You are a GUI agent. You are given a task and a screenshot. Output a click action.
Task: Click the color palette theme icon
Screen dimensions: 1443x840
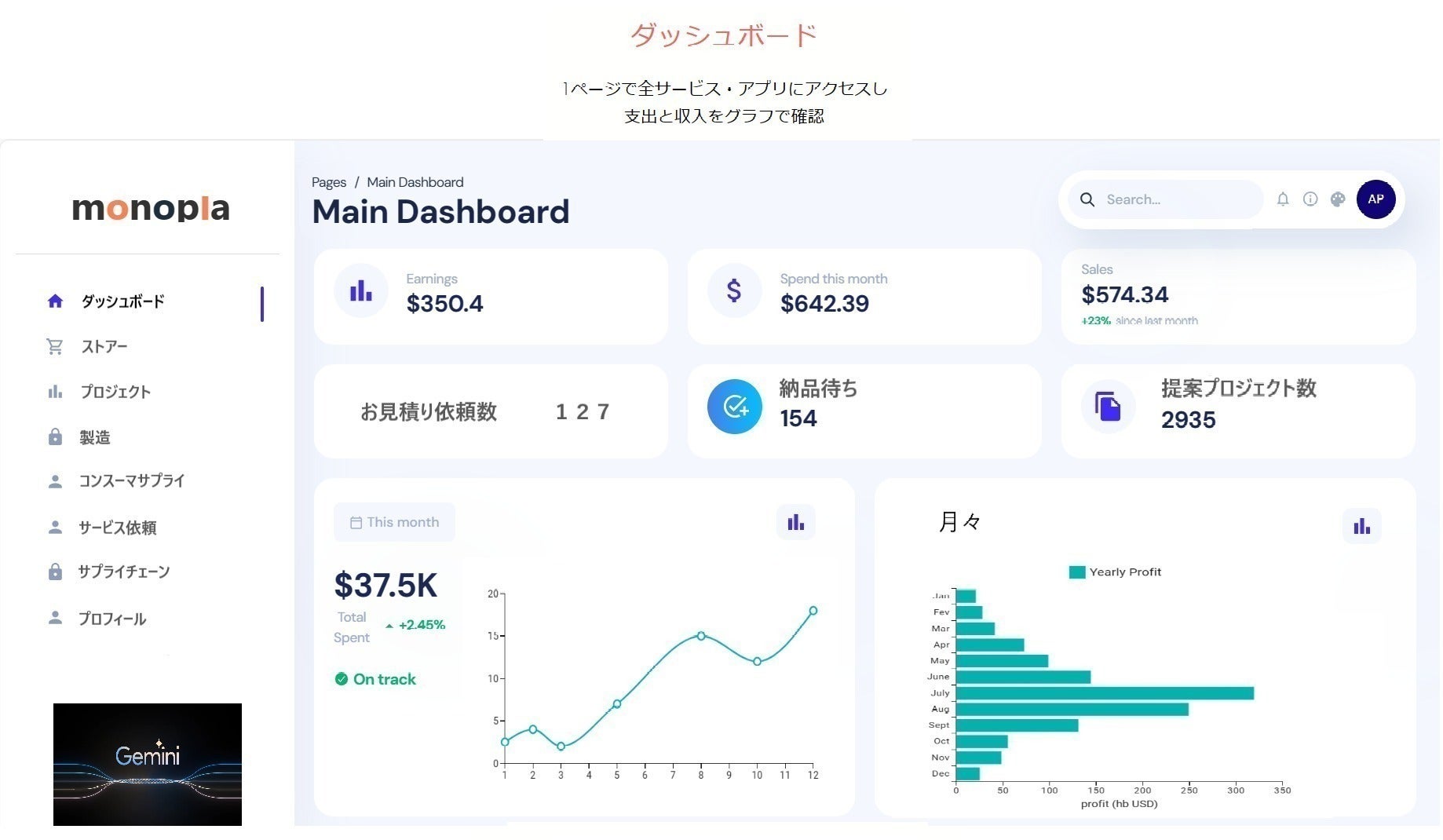(x=1338, y=199)
